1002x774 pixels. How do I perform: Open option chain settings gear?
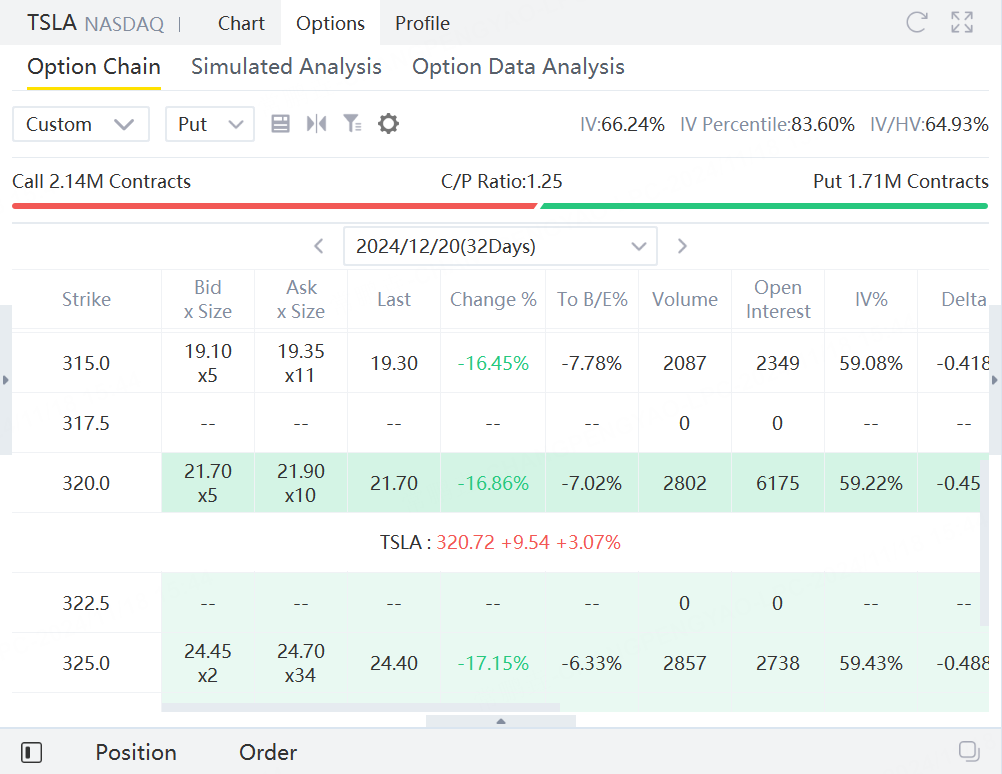[388, 124]
